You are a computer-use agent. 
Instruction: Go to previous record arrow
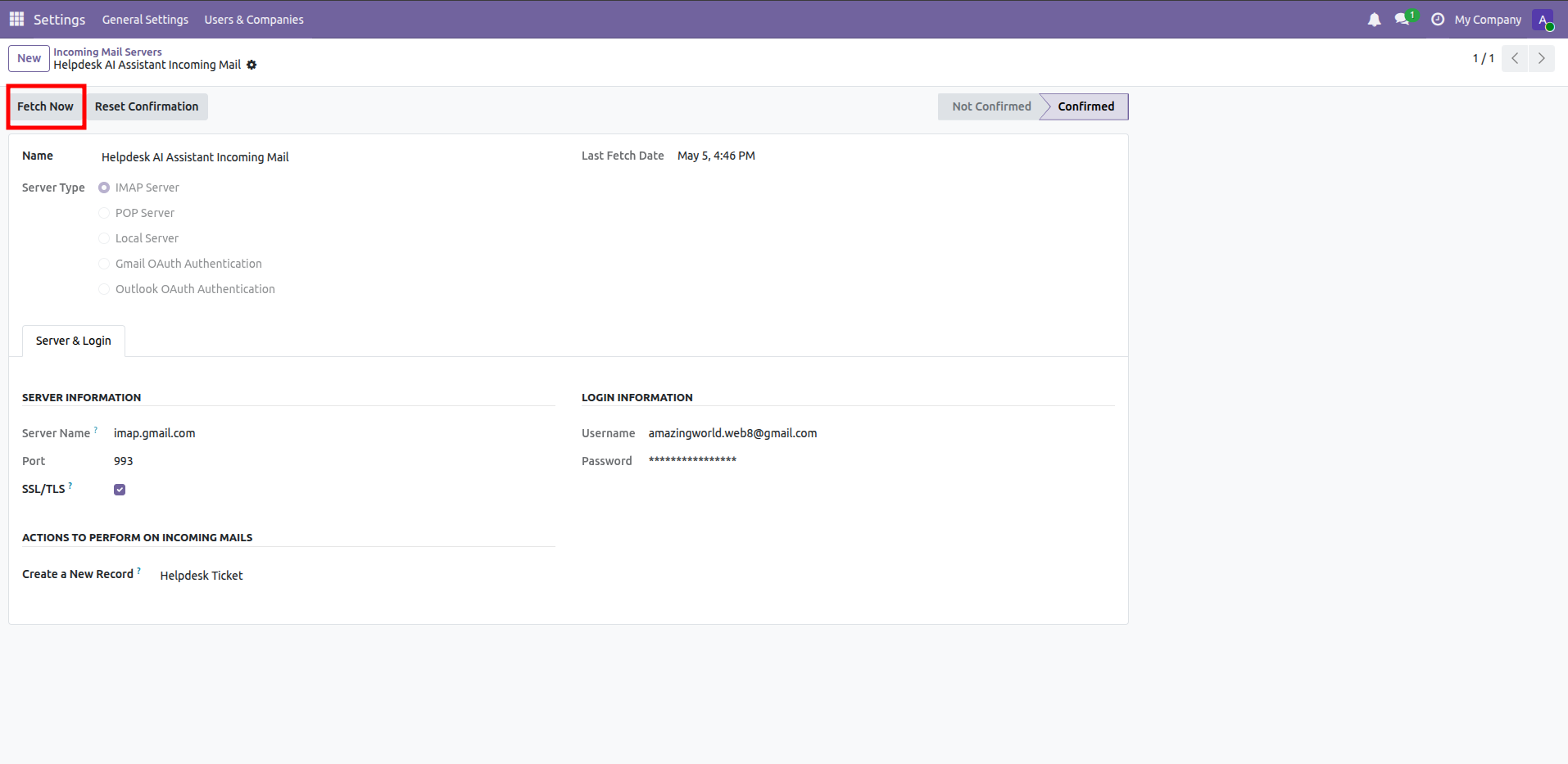[1515, 58]
